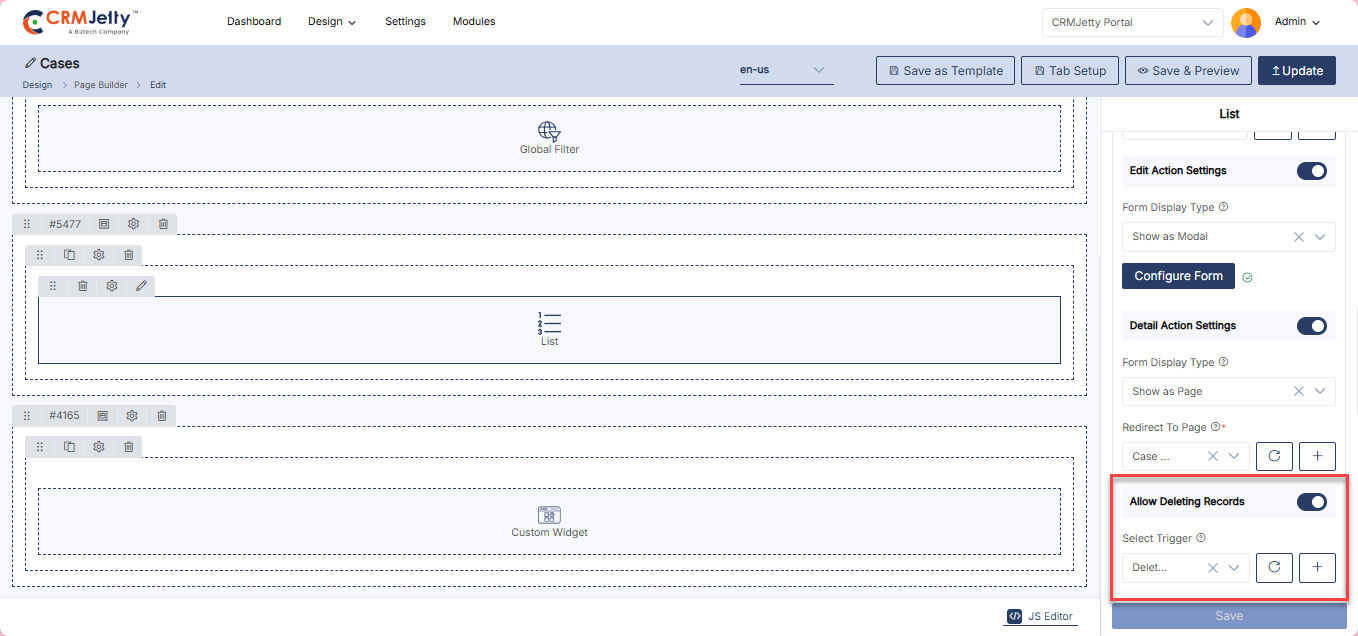Click the Page Builder breadcrumb link
Image resolution: width=1358 pixels, height=636 pixels.
(101, 85)
